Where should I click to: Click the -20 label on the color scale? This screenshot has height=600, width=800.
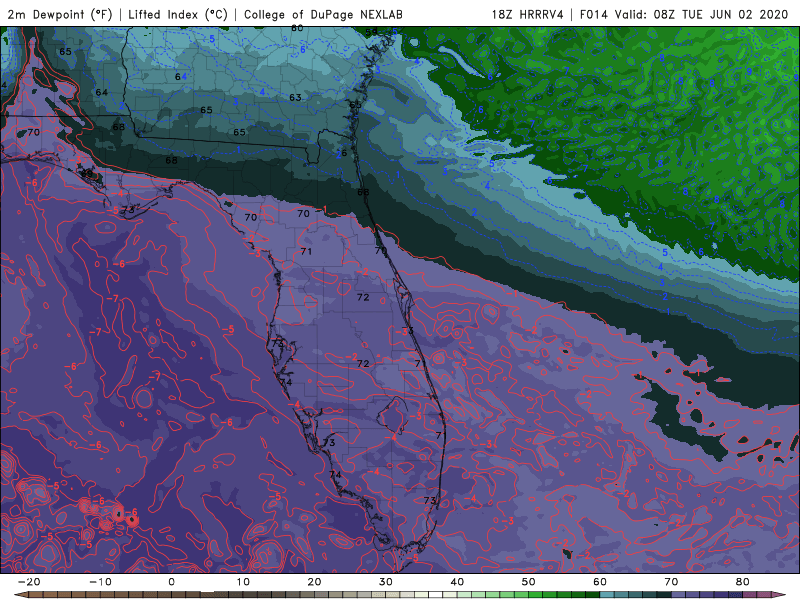pos(29,582)
